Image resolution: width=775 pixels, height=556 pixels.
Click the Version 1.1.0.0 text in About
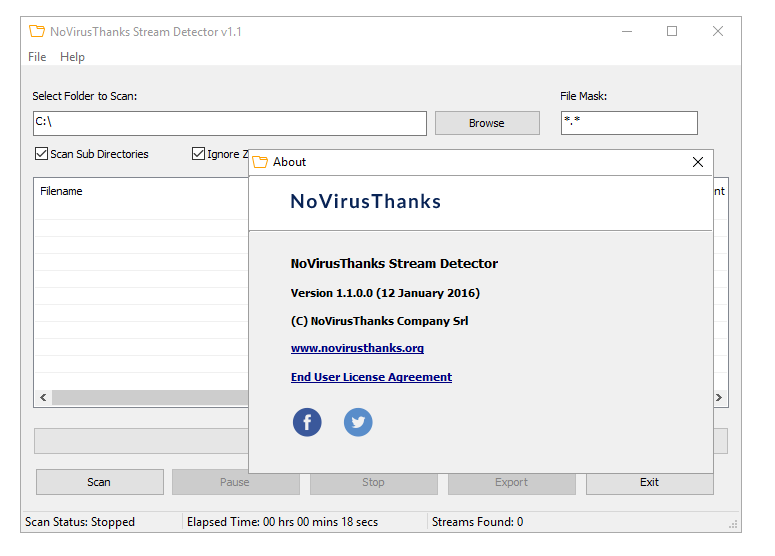coord(385,293)
